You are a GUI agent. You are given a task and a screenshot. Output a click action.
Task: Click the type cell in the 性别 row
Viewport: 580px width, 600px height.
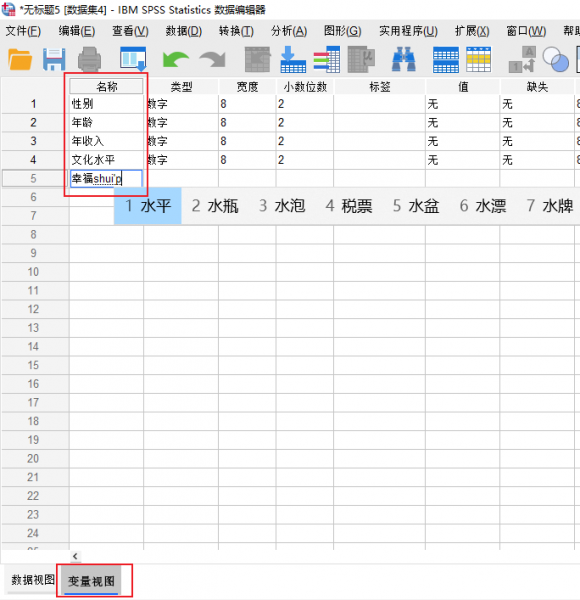coord(182,104)
